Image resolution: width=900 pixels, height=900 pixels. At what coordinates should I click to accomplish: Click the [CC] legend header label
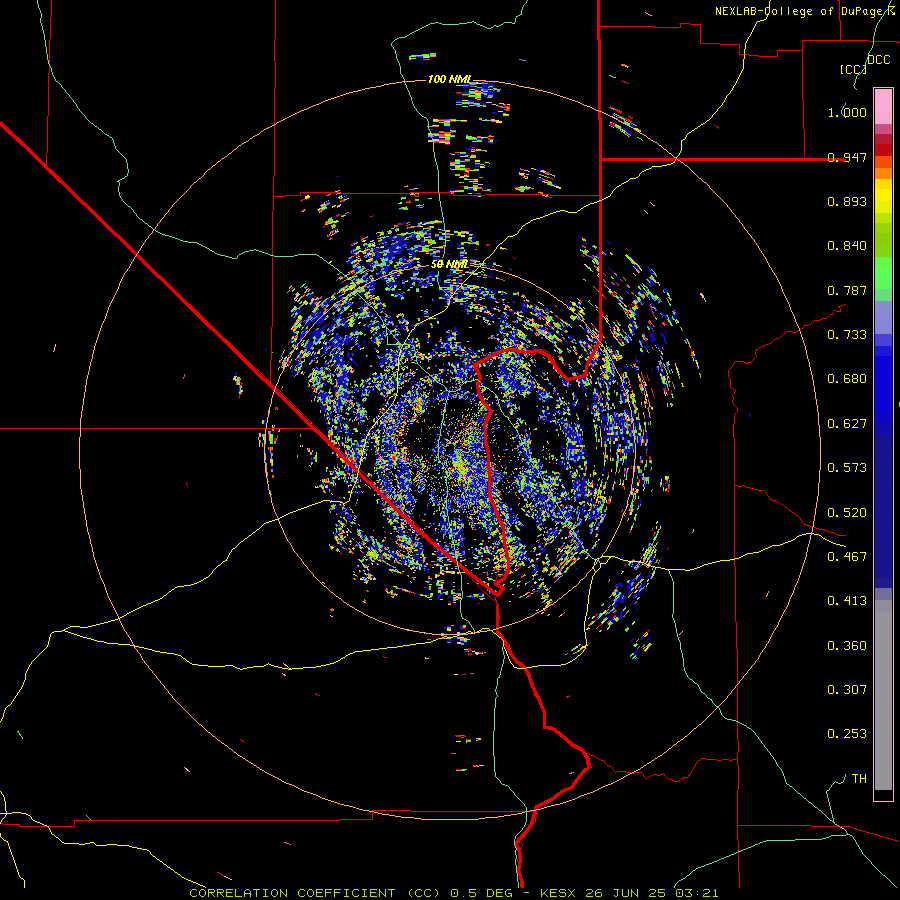853,69
